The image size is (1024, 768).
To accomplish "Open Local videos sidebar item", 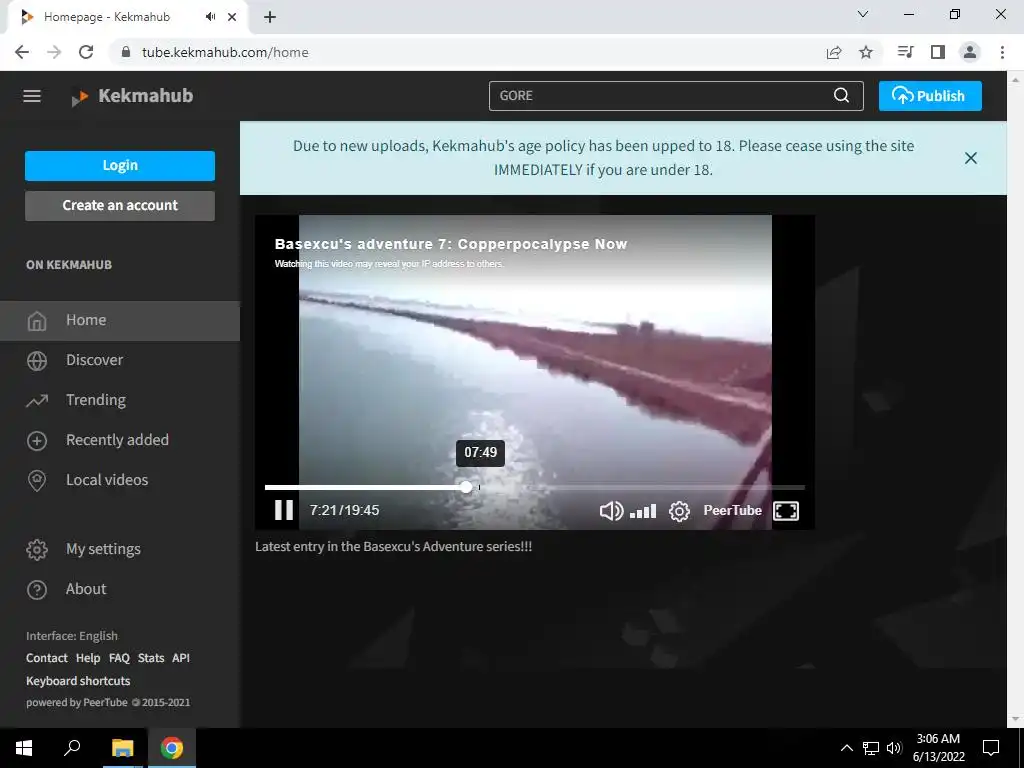I will [x=120, y=480].
